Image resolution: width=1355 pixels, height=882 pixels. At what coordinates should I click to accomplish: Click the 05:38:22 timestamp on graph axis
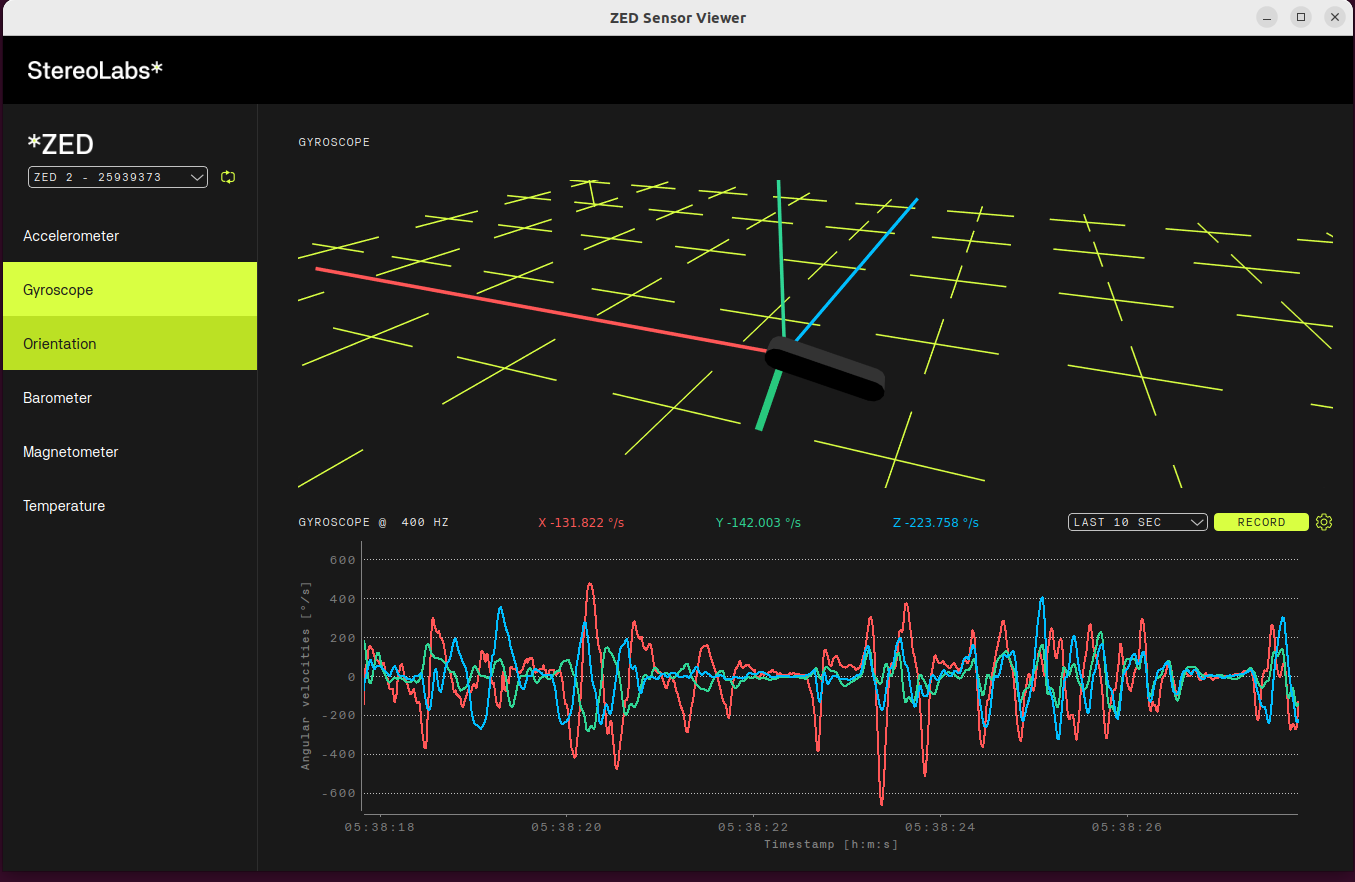click(753, 828)
